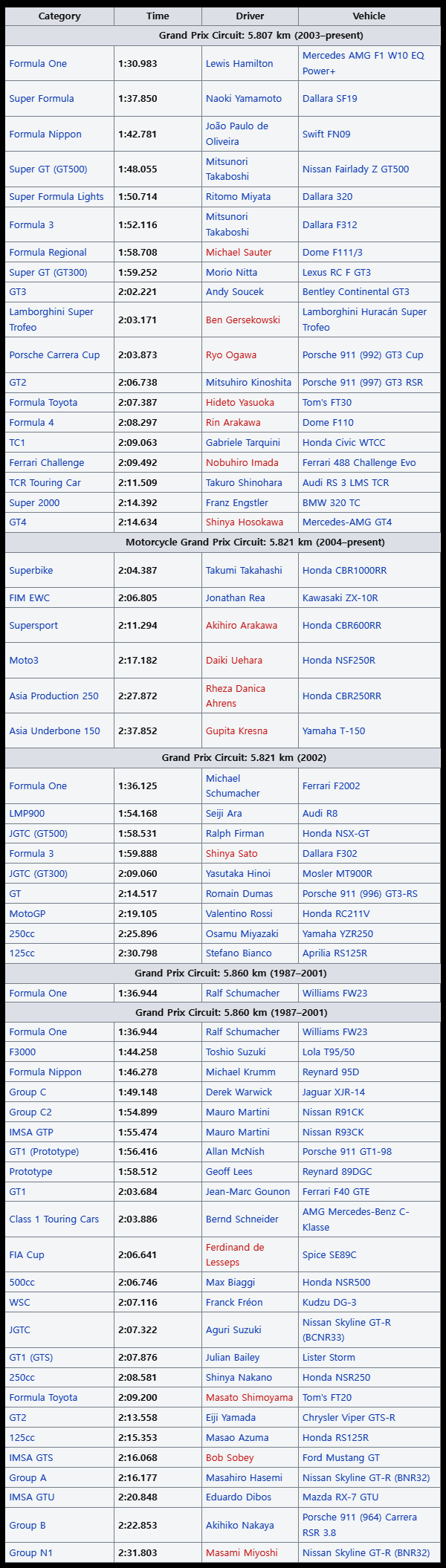Open the Mercedes AMG F1 W10 EQ Power+ link
This screenshot has height=1568, width=446.
tap(363, 64)
